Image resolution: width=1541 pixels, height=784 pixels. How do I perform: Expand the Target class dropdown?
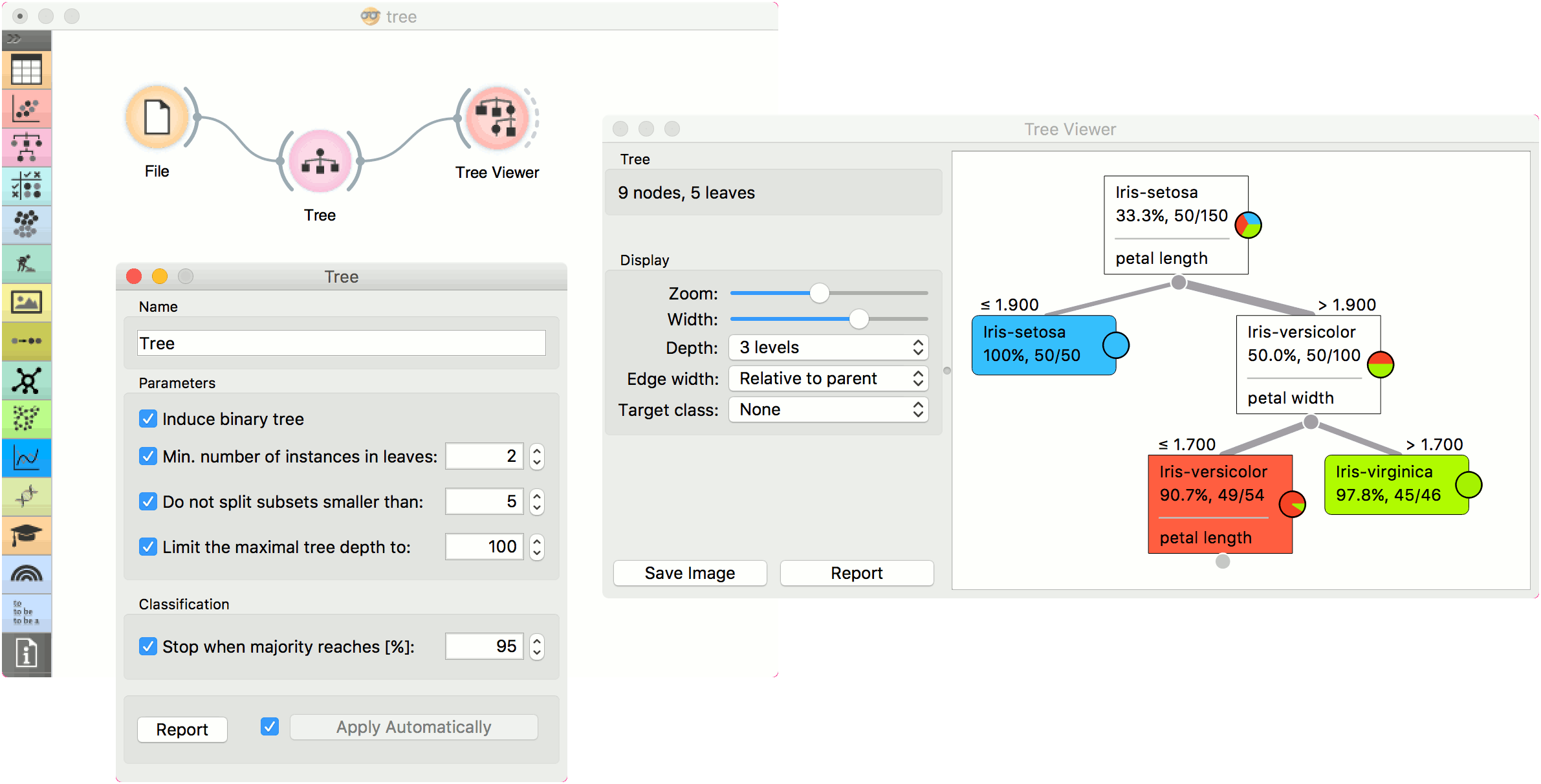828,409
